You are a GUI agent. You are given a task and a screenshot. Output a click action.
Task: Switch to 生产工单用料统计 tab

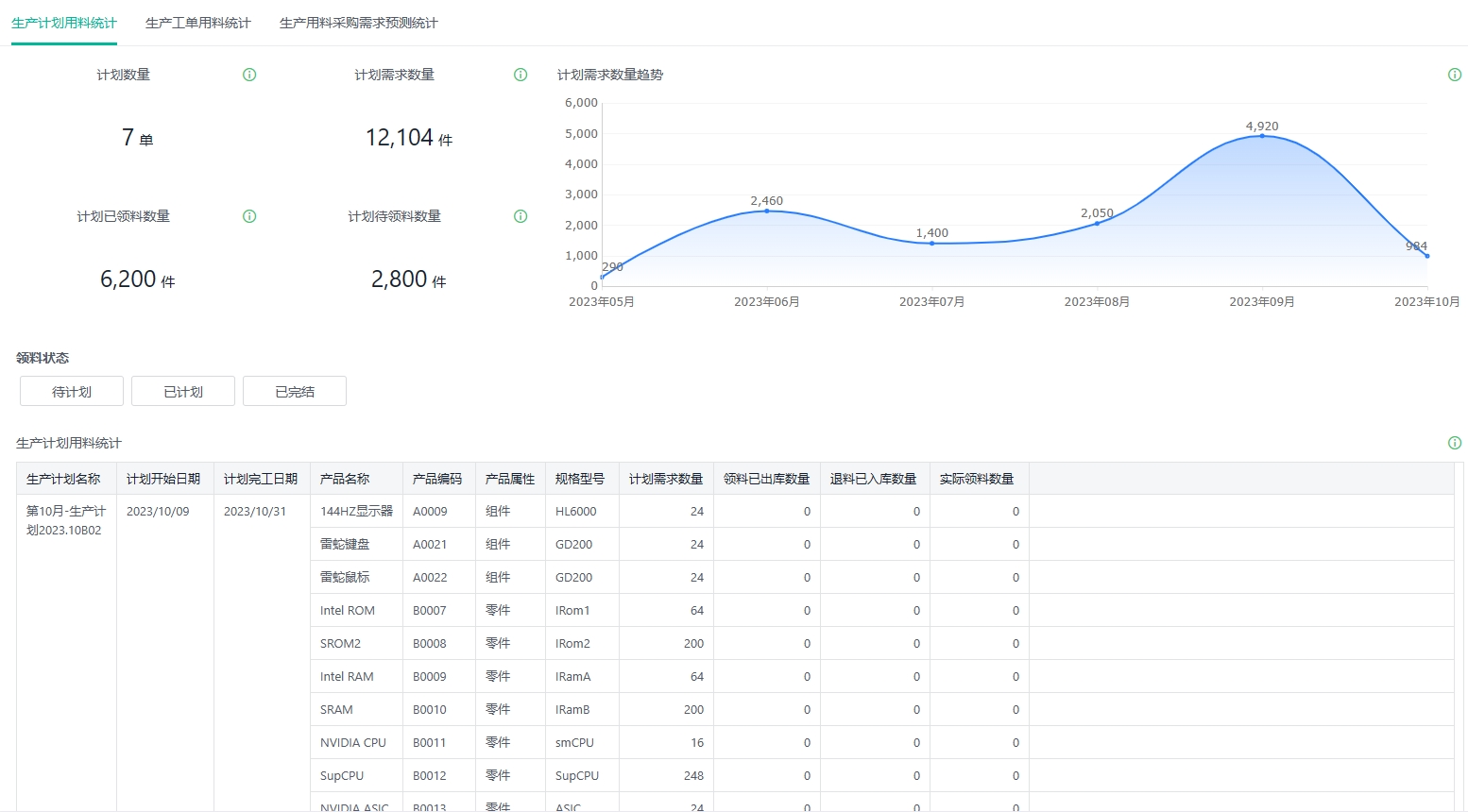[198, 23]
